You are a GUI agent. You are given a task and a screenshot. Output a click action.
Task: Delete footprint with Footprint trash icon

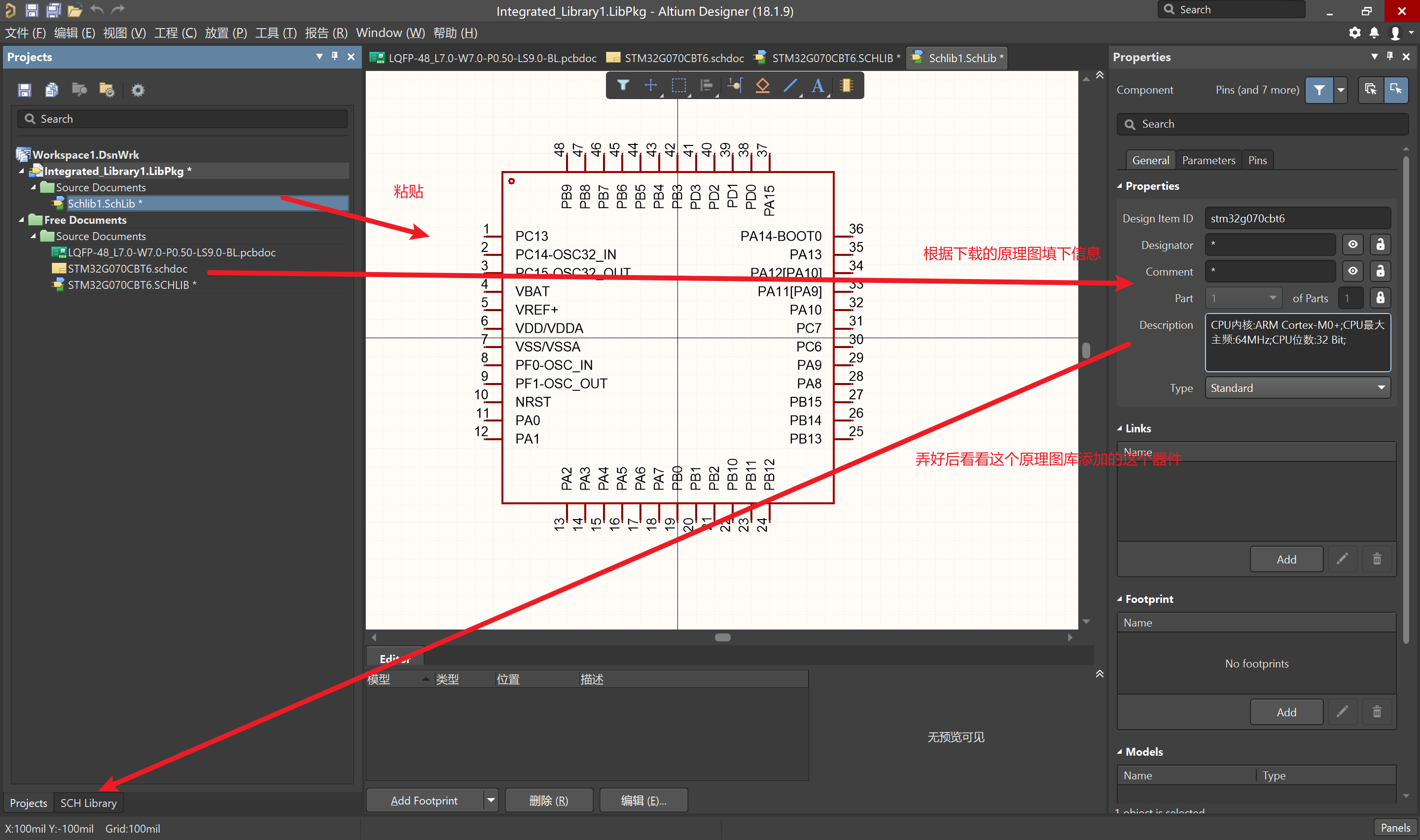coord(1377,711)
